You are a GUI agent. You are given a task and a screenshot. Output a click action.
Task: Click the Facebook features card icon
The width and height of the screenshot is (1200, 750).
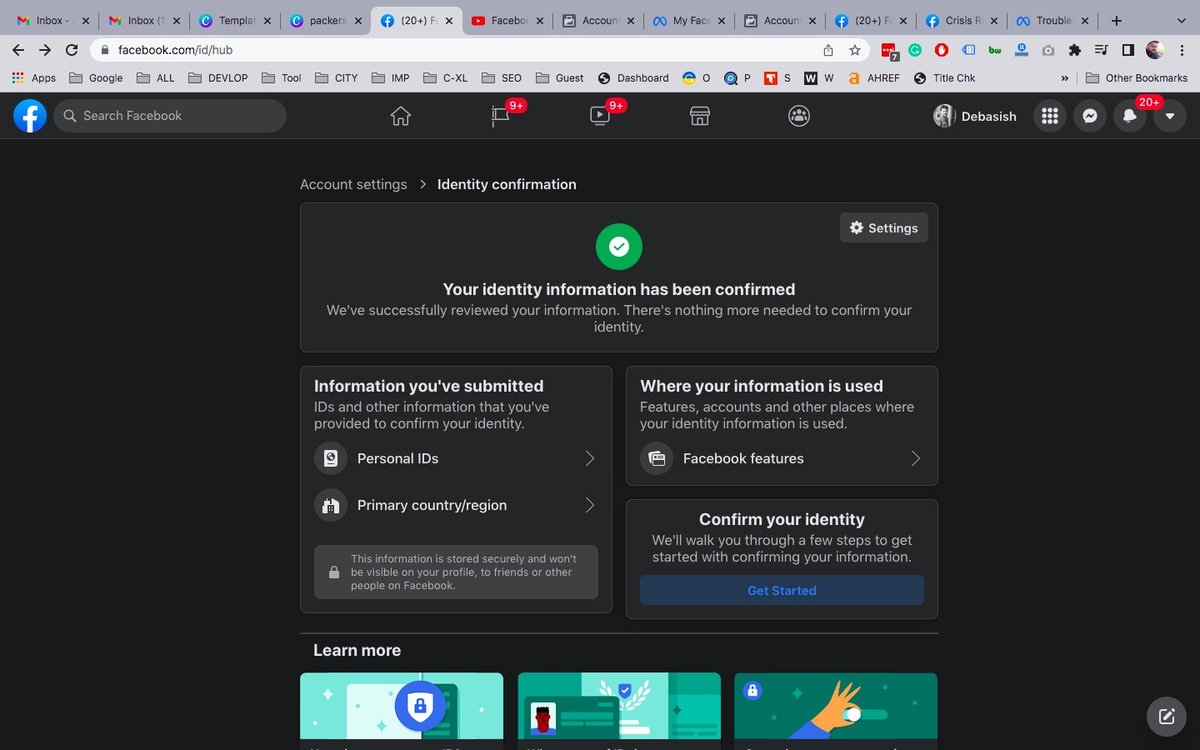pyautogui.click(x=656, y=458)
